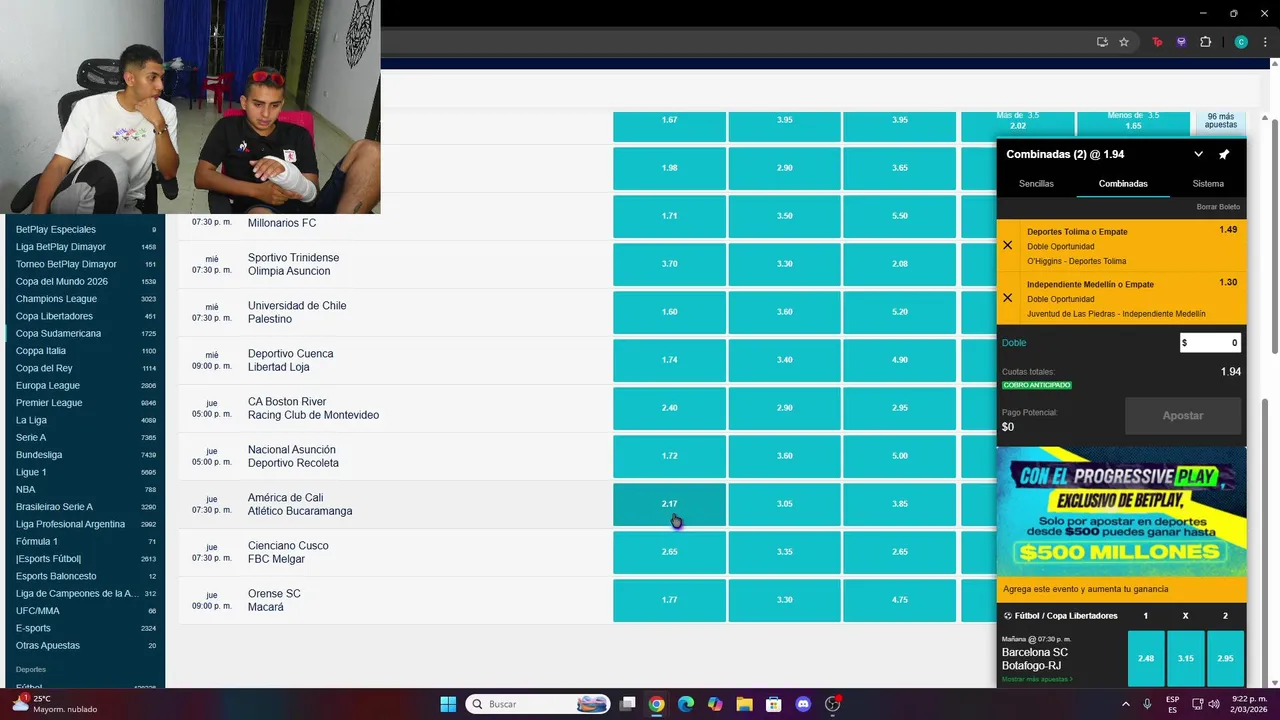Select 3.15 draw odds Barcelona-Botafogo

[1186, 658]
